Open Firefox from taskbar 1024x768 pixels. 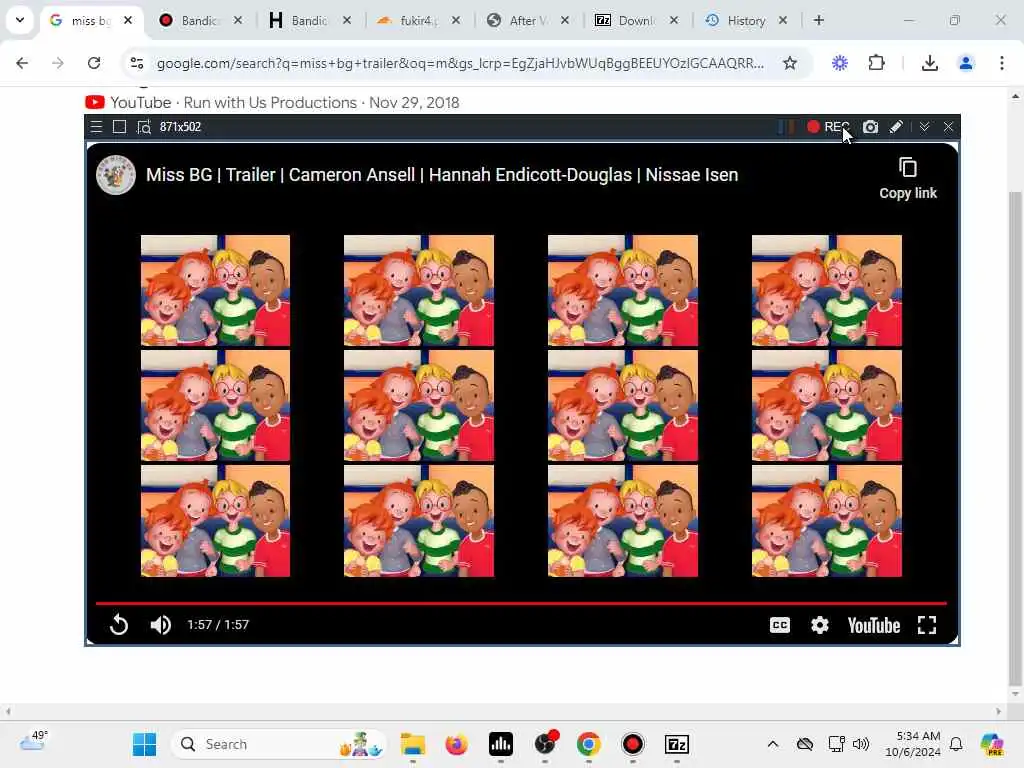(456, 744)
